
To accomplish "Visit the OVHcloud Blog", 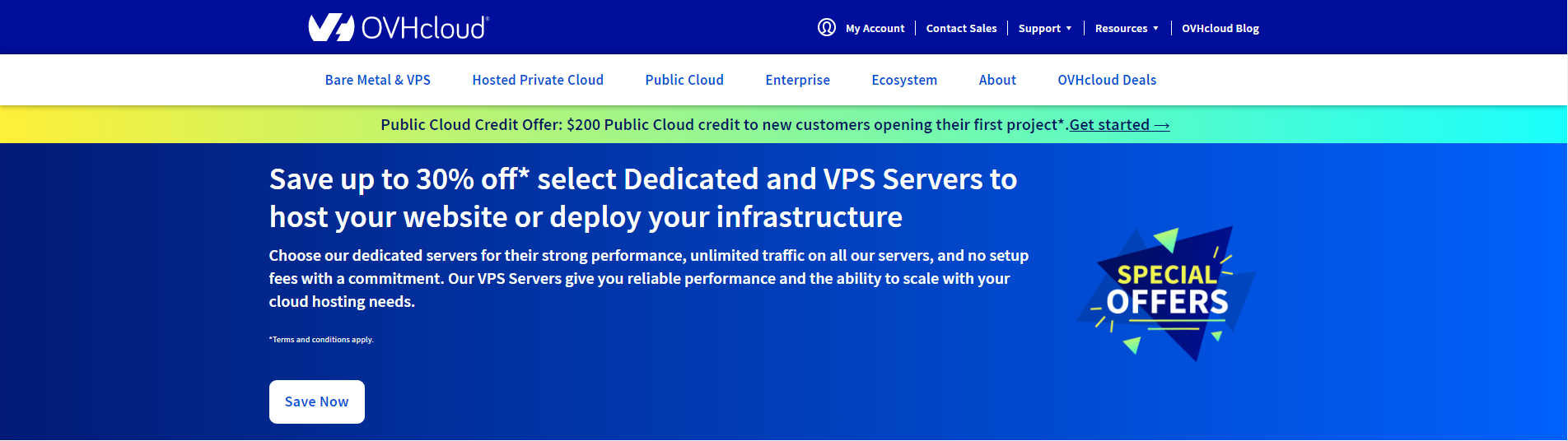I will tap(1220, 28).
